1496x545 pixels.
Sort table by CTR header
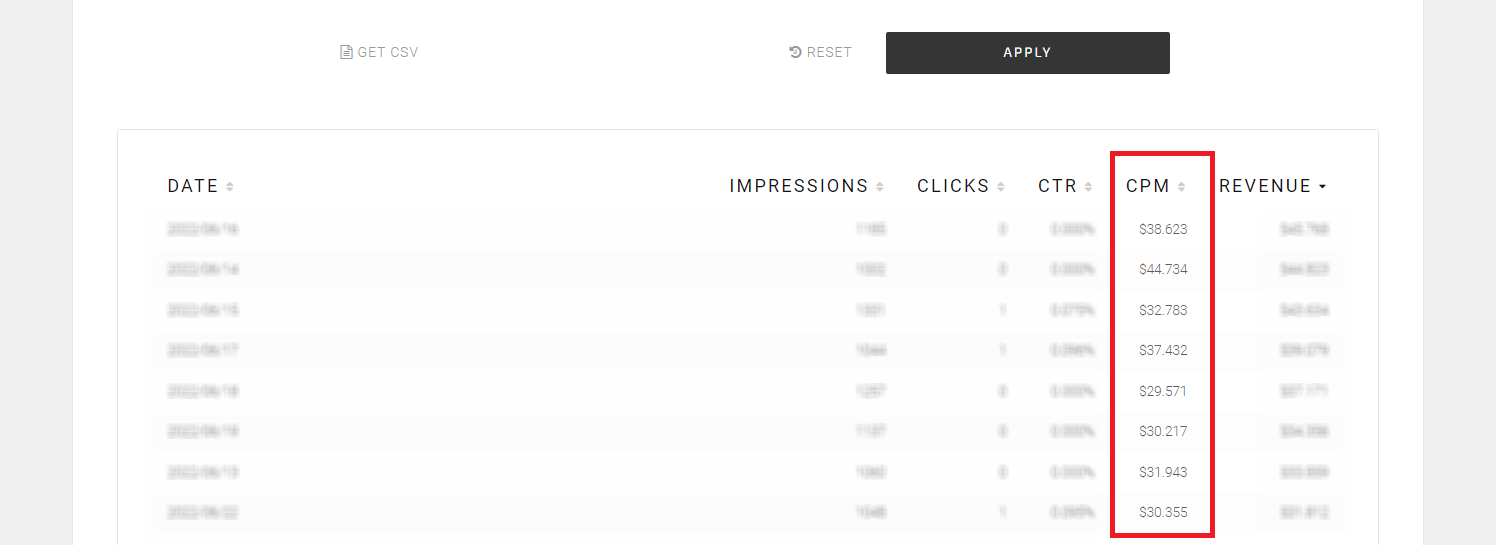(1058, 186)
